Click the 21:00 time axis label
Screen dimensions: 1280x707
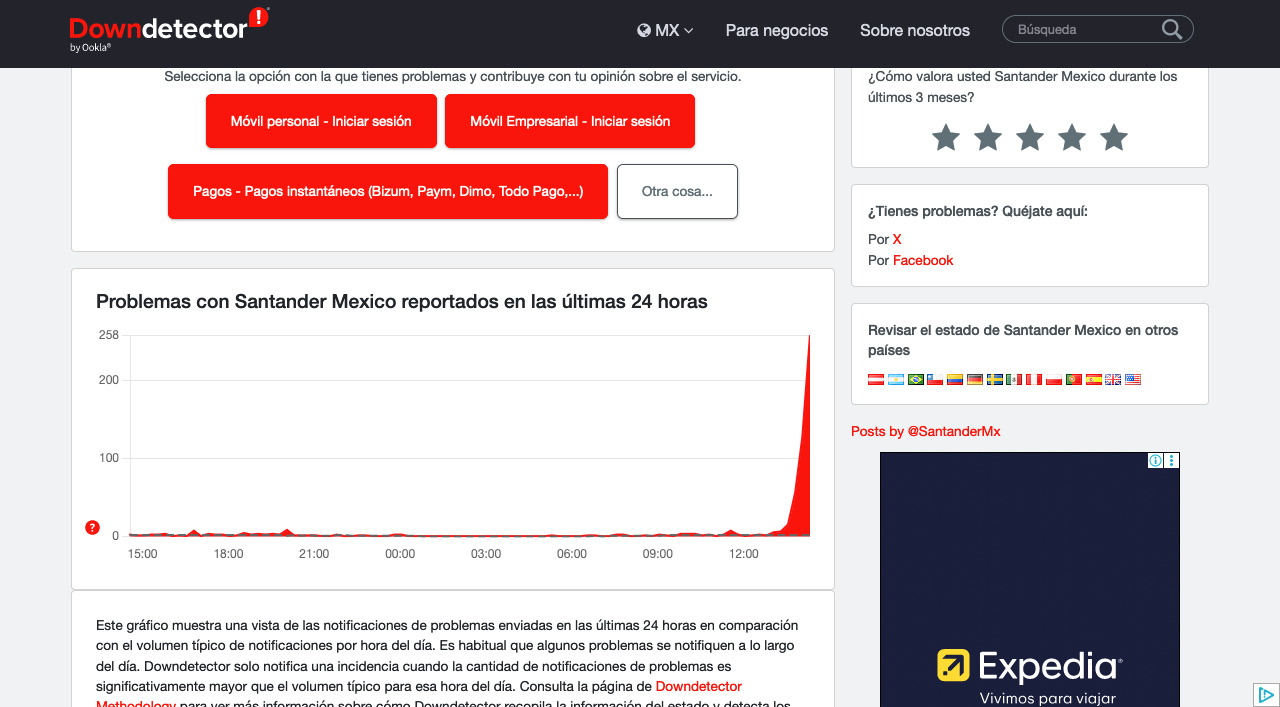(314, 554)
